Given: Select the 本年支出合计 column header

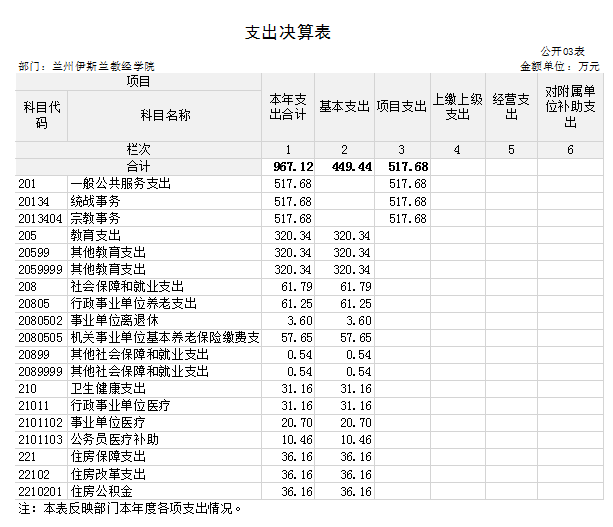Looking at the screenshot, I should (288, 107).
